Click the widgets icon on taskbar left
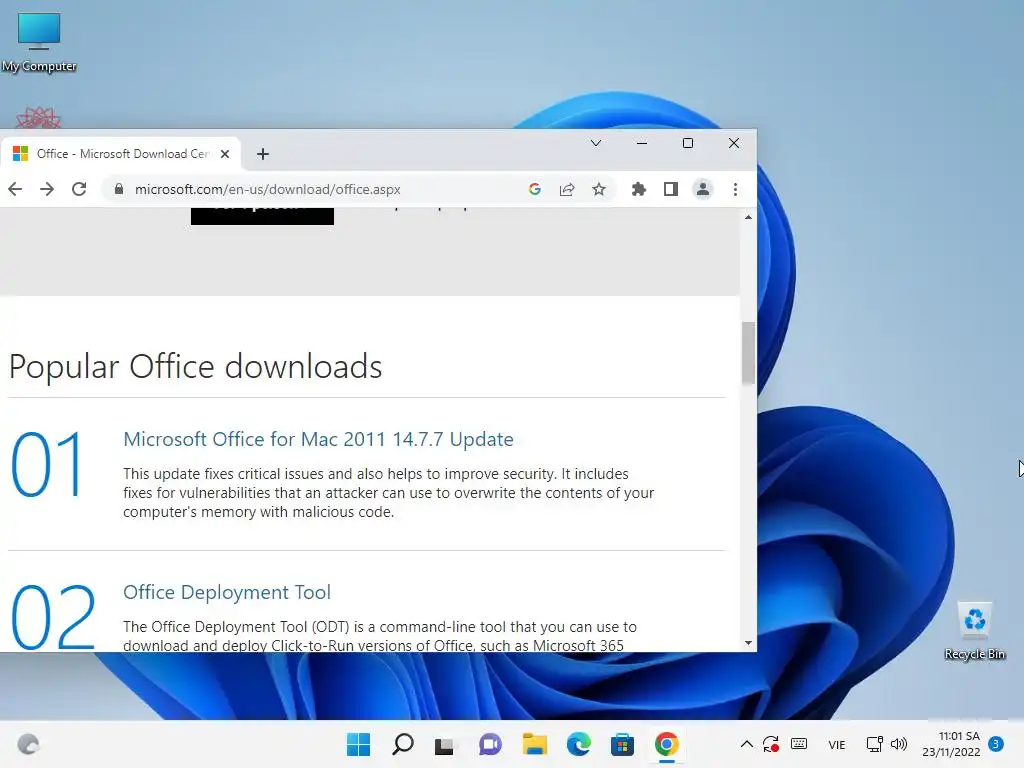The height and width of the screenshot is (768, 1024). click(28, 744)
